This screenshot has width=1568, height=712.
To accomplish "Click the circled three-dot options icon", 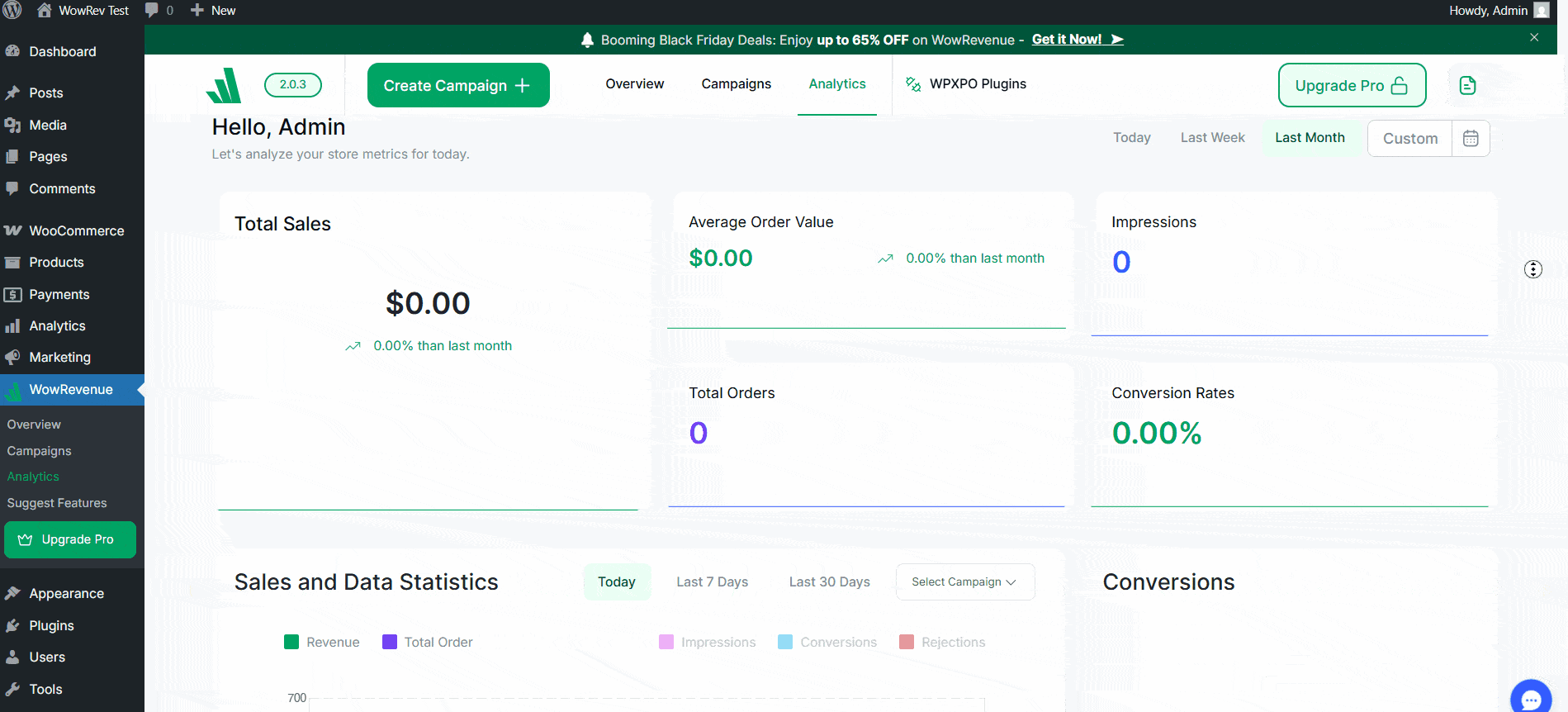I will [x=1533, y=269].
